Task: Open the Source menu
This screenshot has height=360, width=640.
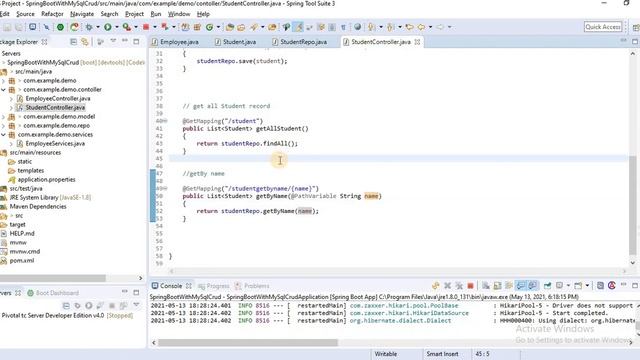Action: pos(25,14)
